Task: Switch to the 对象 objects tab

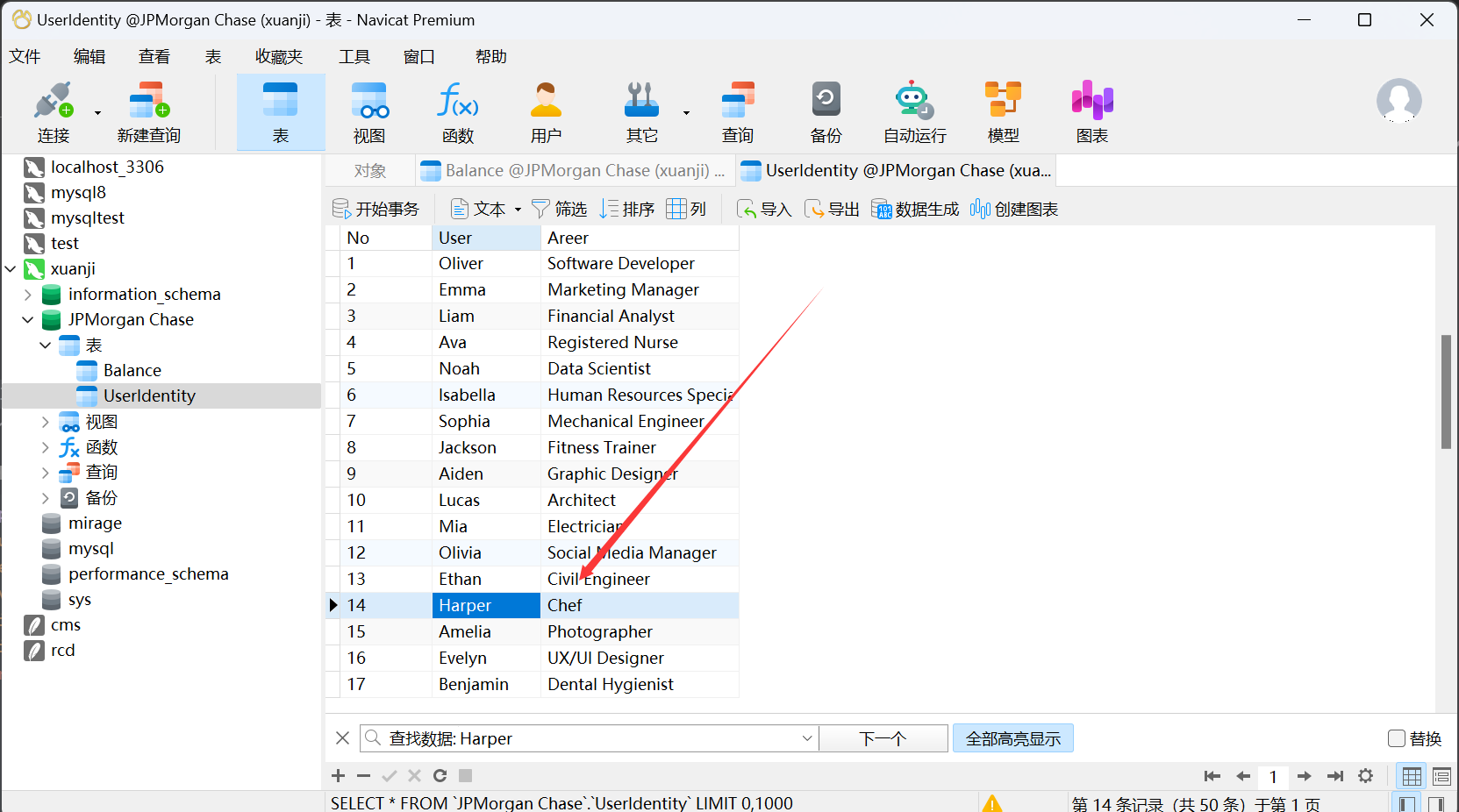Action: (x=370, y=170)
